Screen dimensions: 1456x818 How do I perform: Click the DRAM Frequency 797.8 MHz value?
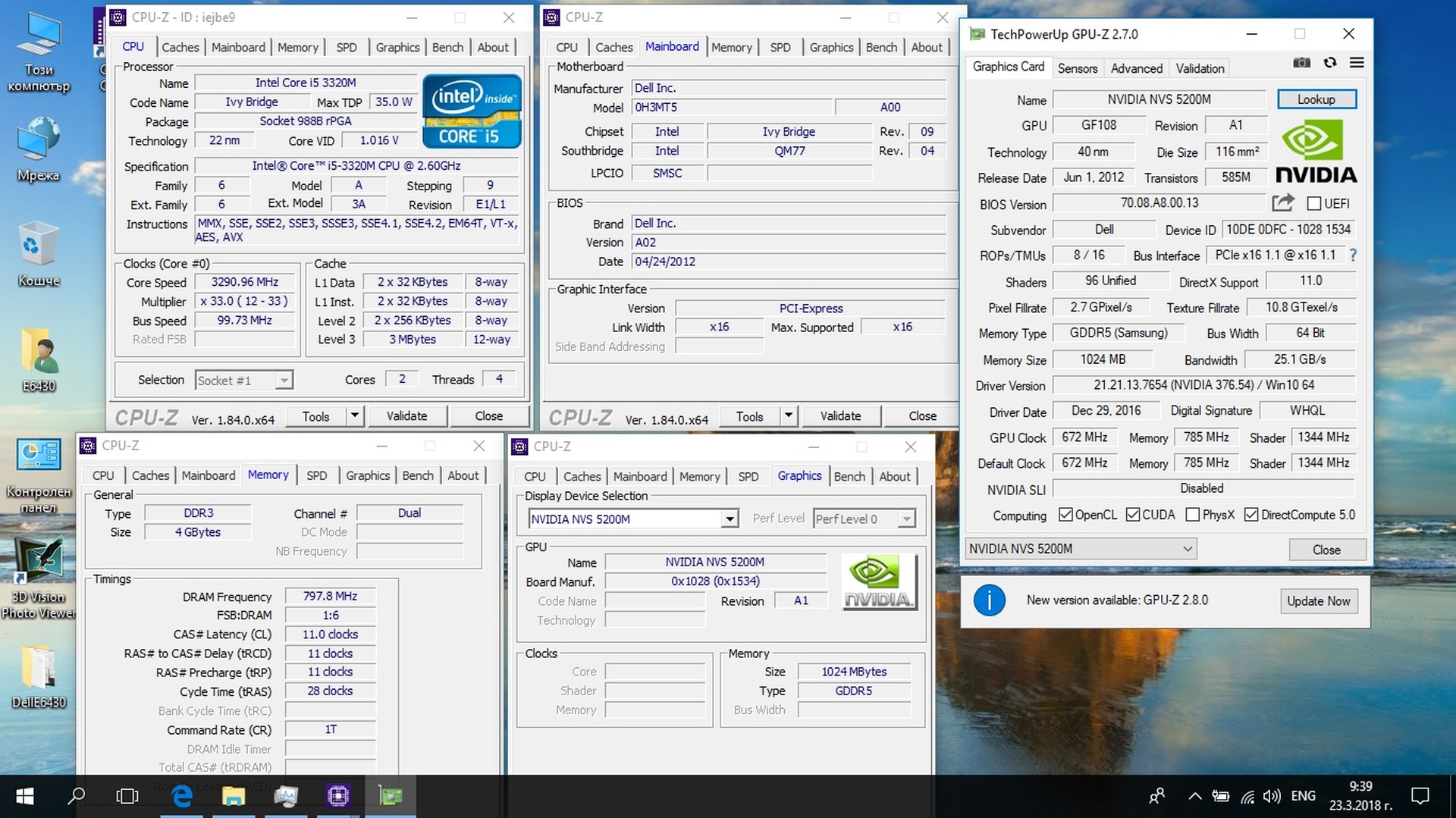[x=330, y=596]
